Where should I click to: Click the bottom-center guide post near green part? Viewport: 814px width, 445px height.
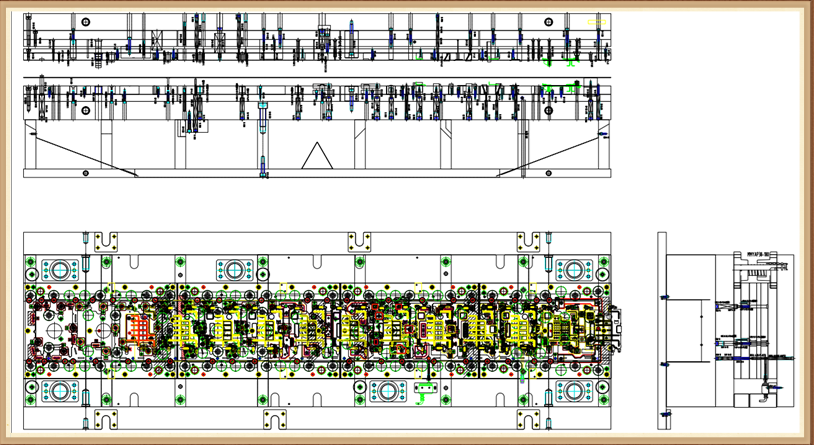[x=387, y=390]
